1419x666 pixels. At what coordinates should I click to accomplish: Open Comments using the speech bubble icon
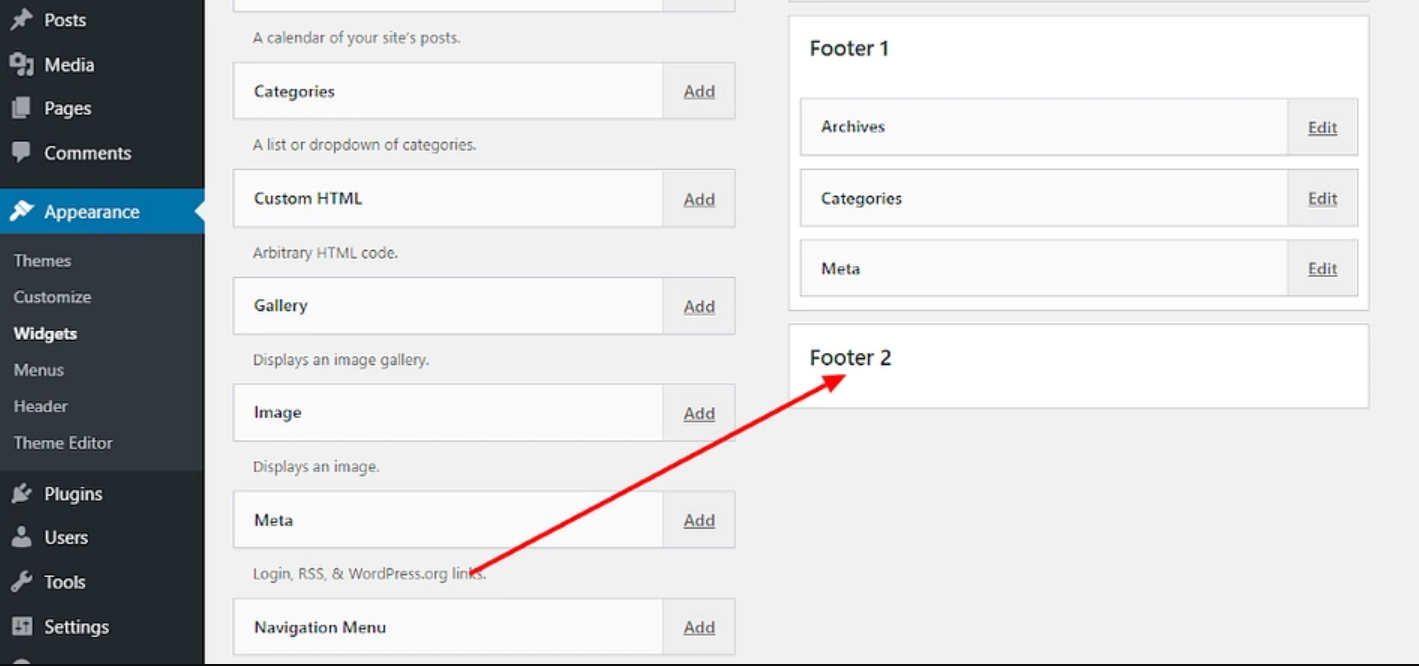point(20,152)
